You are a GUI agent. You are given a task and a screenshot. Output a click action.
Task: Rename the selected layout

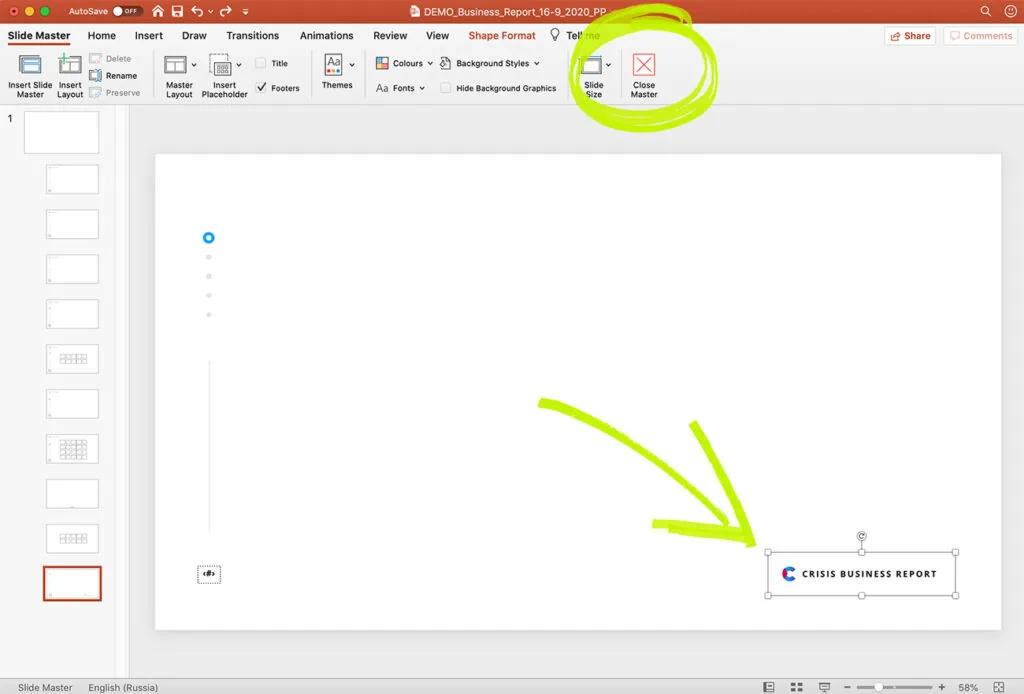113,76
